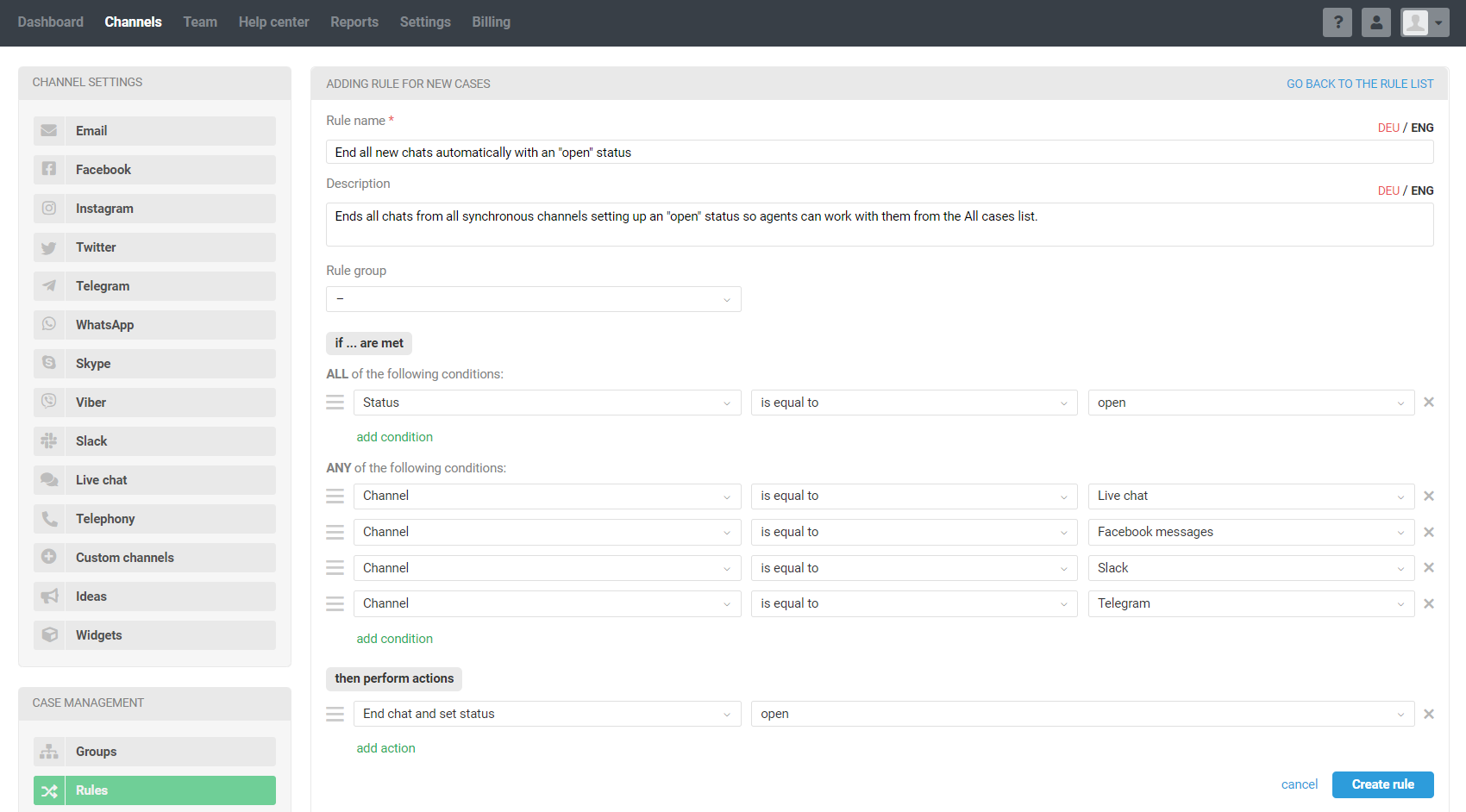Open Telephony phone icon
This screenshot has height=812, width=1466.
49,519
